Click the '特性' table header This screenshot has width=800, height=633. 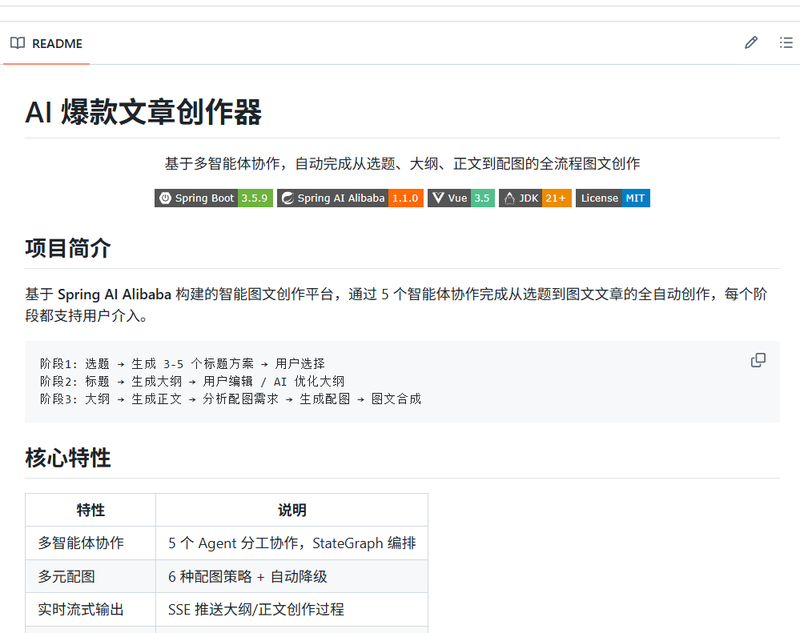point(90,510)
